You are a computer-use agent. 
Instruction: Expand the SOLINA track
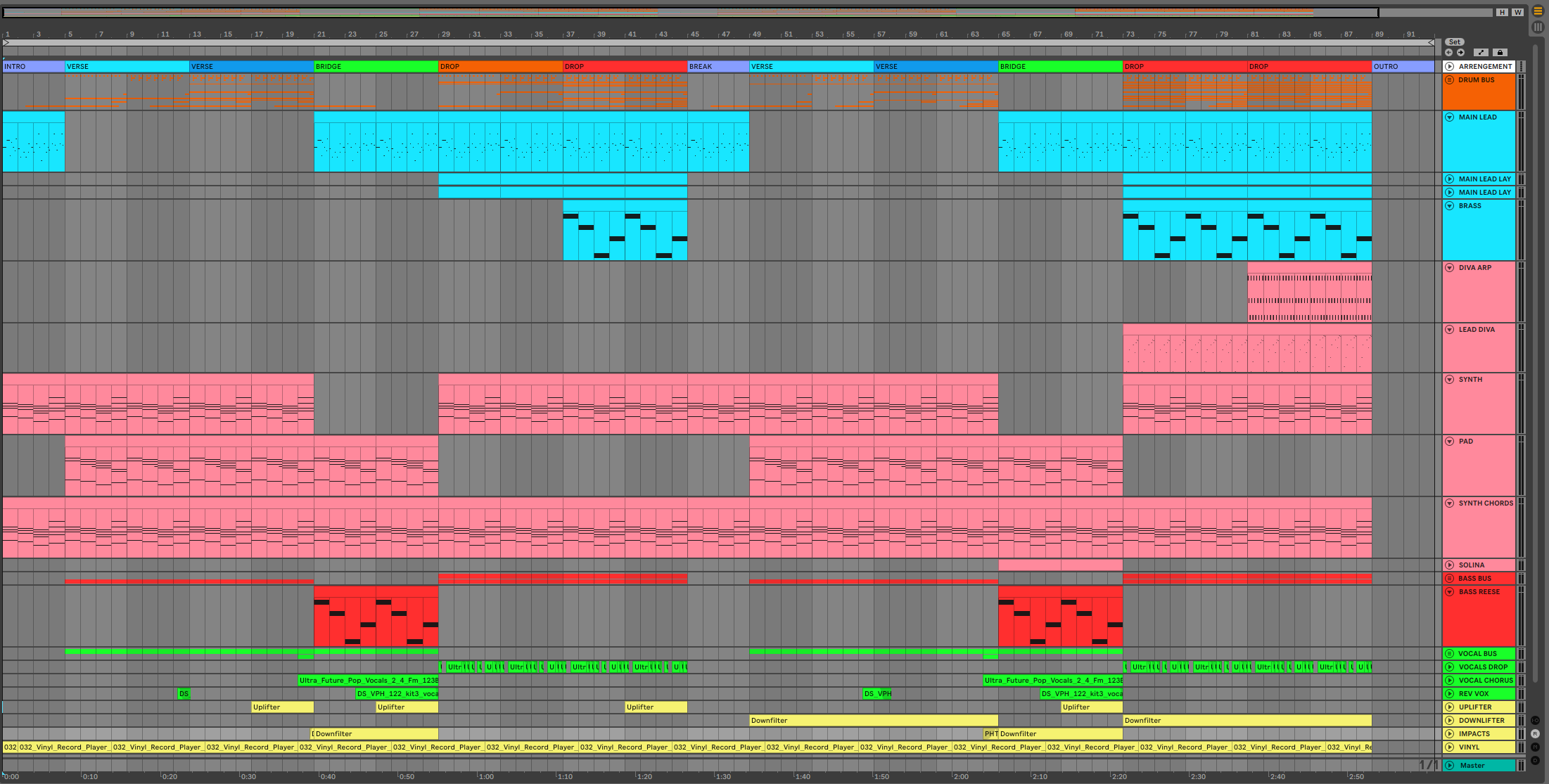pyautogui.click(x=1449, y=565)
